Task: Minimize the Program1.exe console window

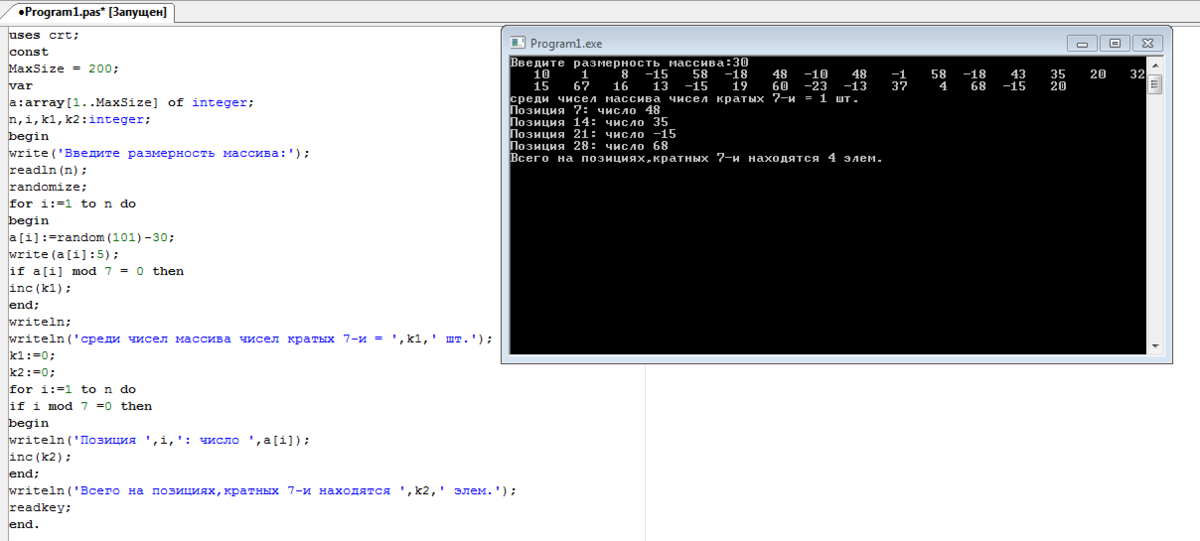Action: [x=1081, y=43]
